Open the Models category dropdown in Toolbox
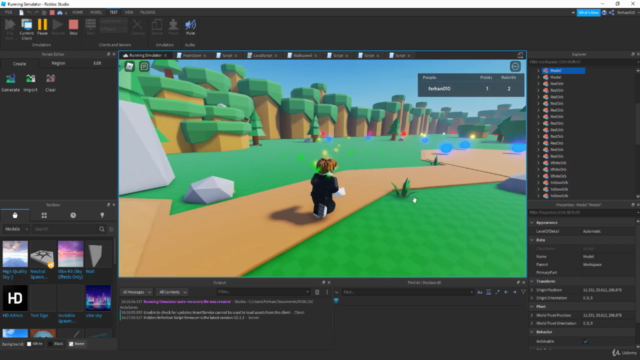The height and width of the screenshot is (360, 640). 16,229
